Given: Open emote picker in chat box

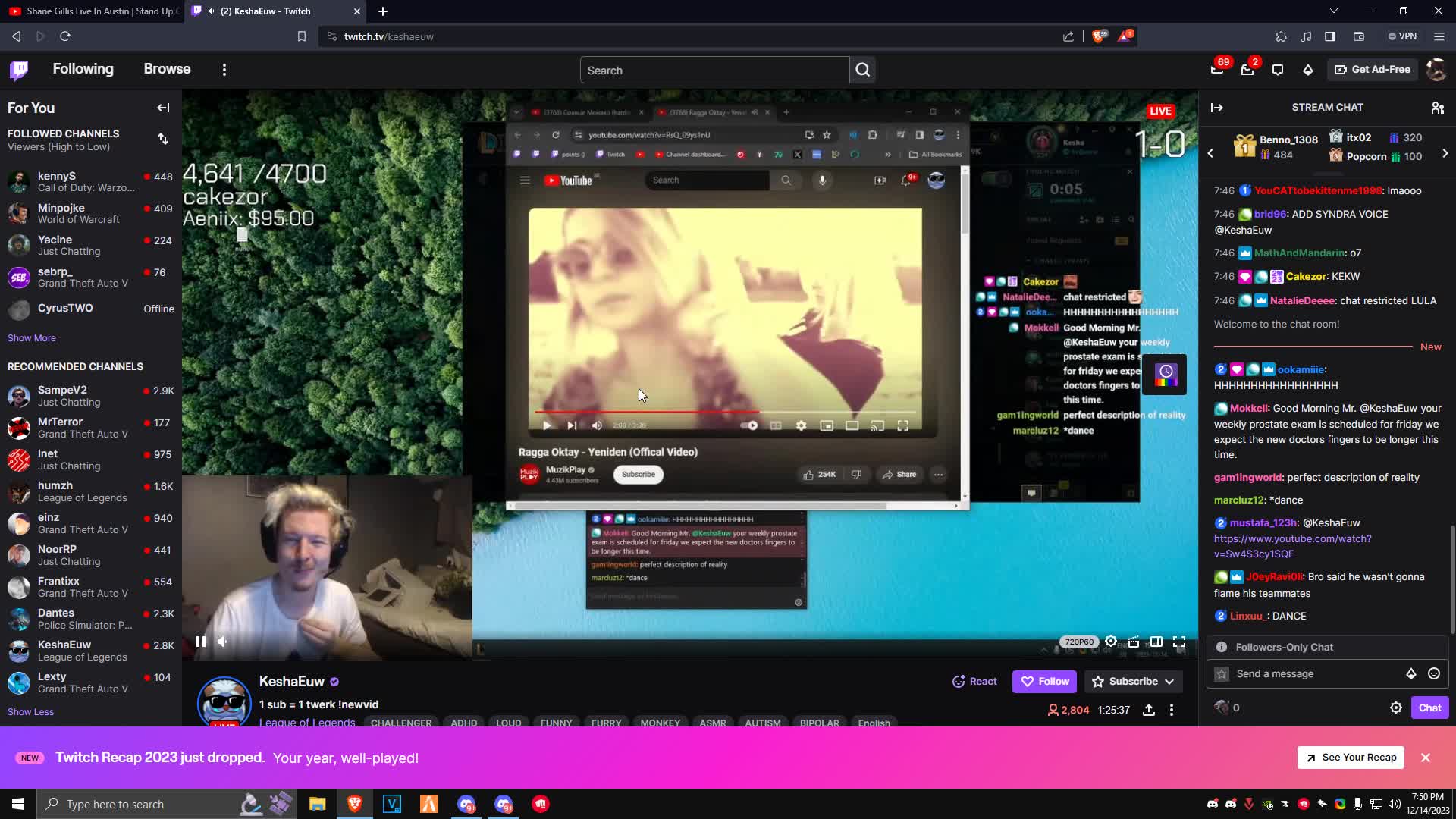Looking at the screenshot, I should coord(1433,673).
